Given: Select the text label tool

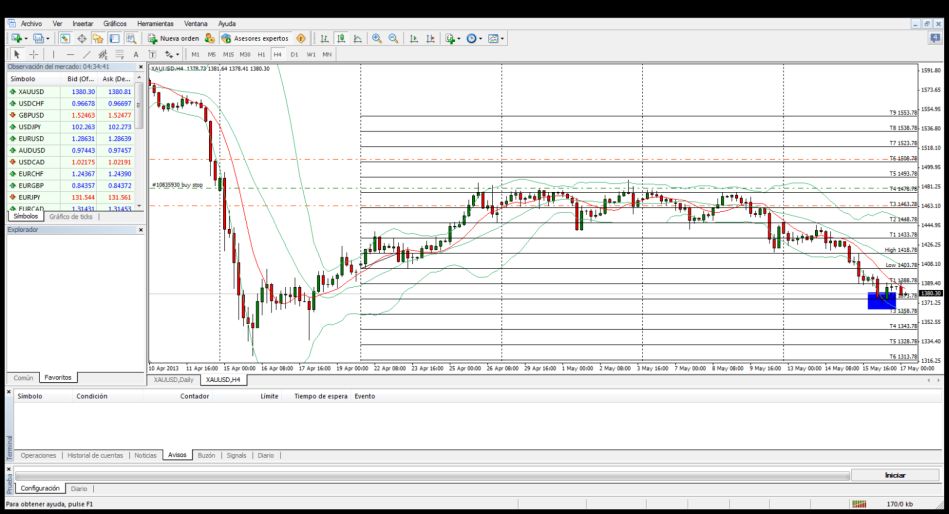Looking at the screenshot, I should tap(136, 54).
